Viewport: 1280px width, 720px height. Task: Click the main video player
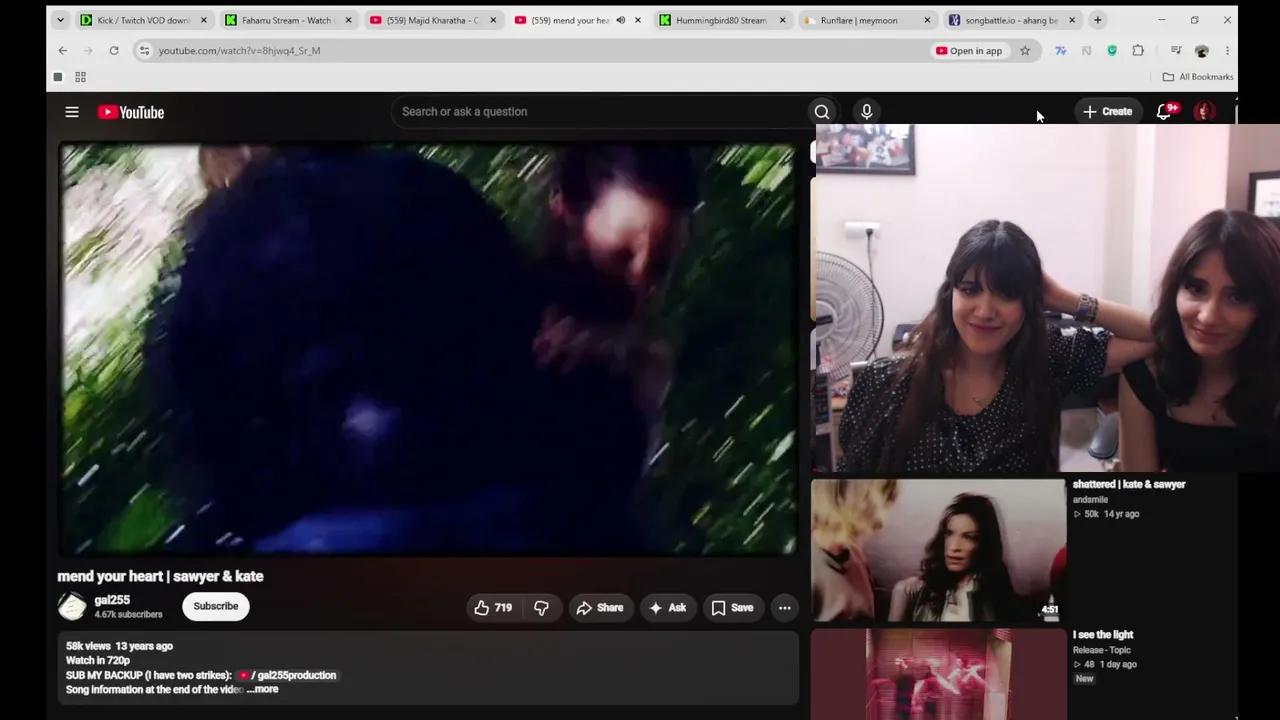coord(428,349)
